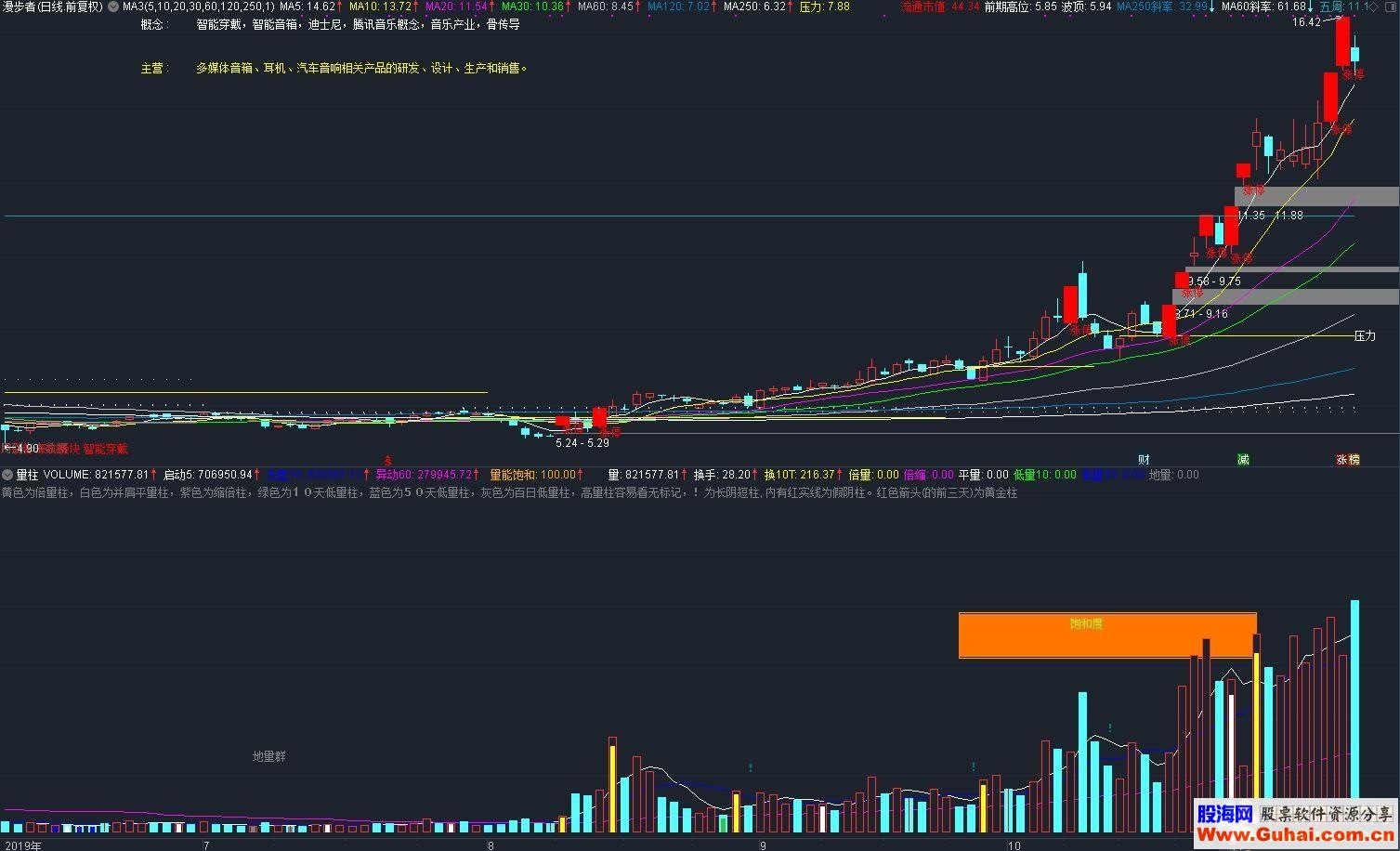Click the yellow 换10T: 216.37 value
Viewport: 1400px width, 851px height.
799,475
